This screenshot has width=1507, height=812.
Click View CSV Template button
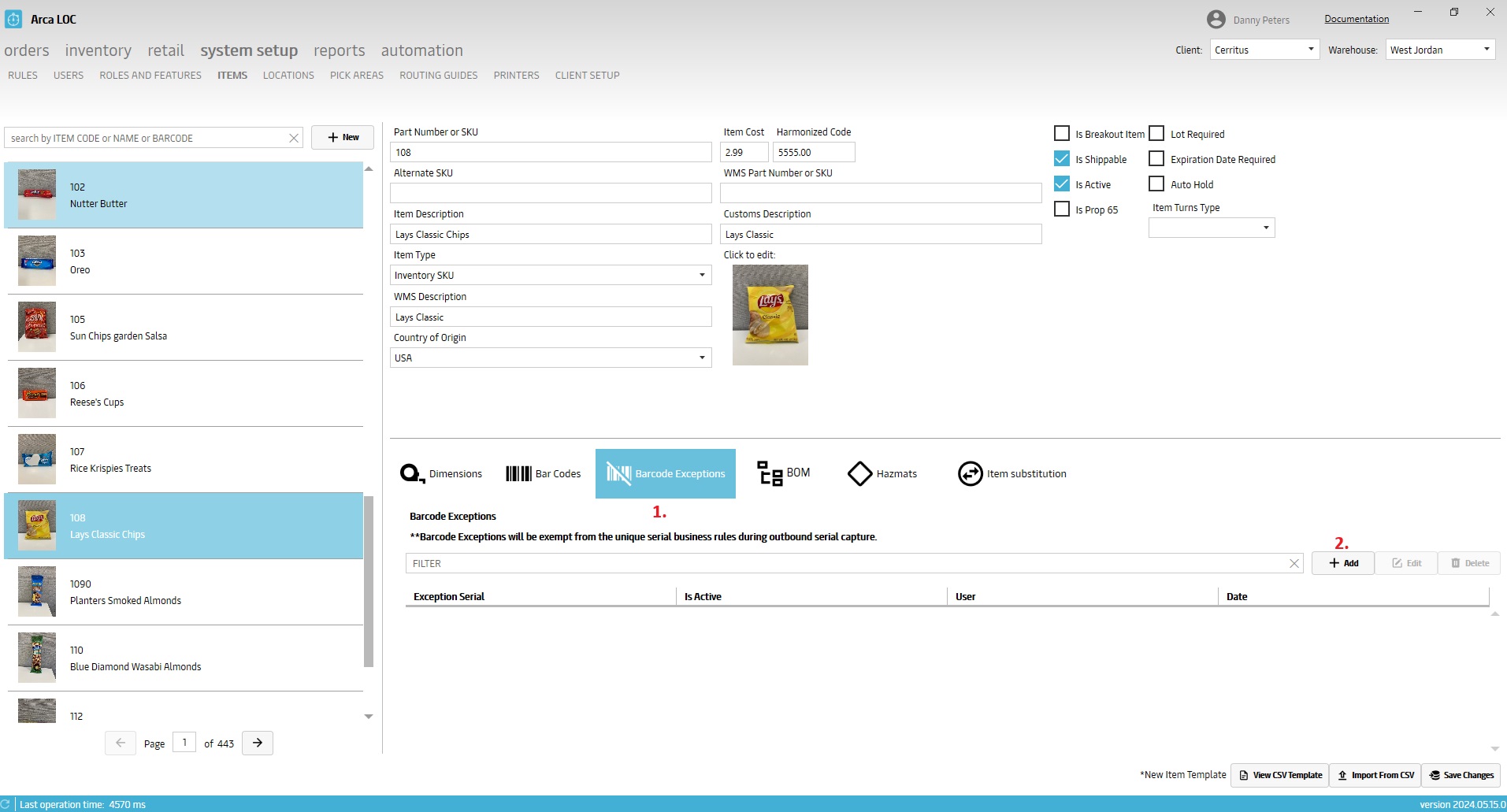tap(1280, 775)
